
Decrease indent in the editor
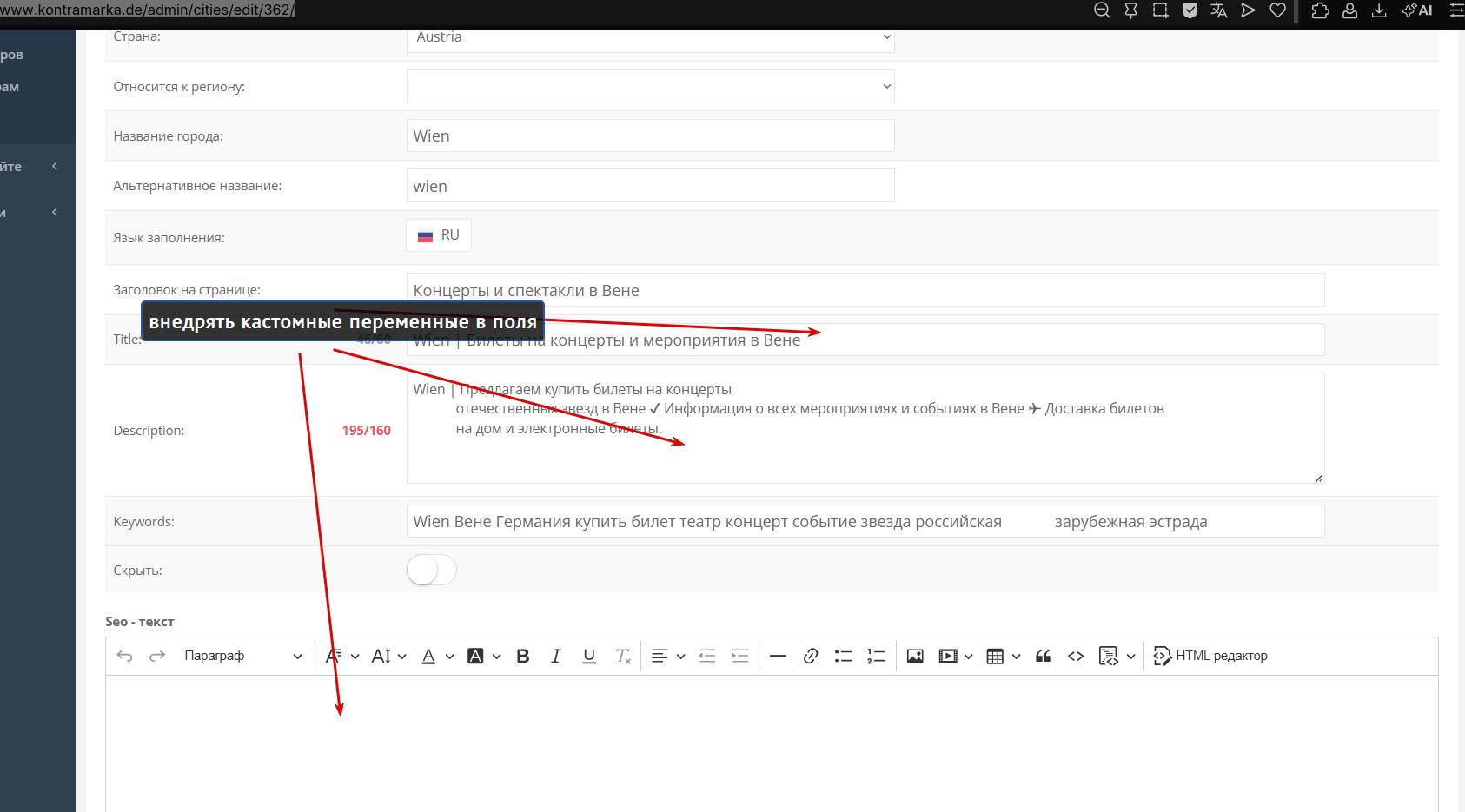tap(707, 657)
